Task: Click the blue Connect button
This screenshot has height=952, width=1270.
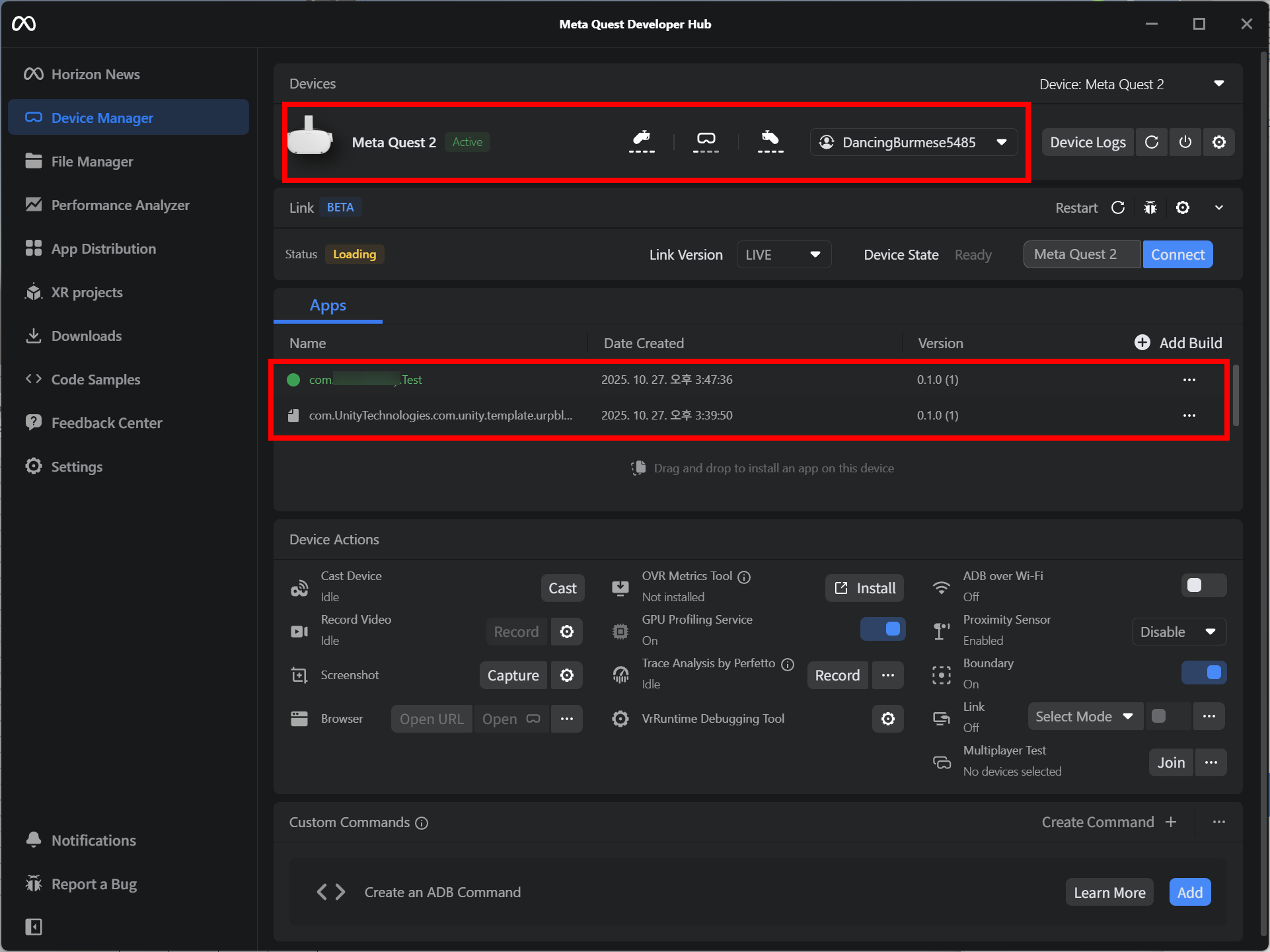Action: point(1177,254)
